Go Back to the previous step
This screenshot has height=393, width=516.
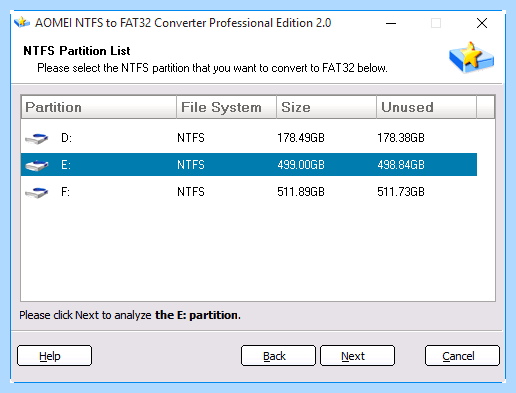(278, 356)
